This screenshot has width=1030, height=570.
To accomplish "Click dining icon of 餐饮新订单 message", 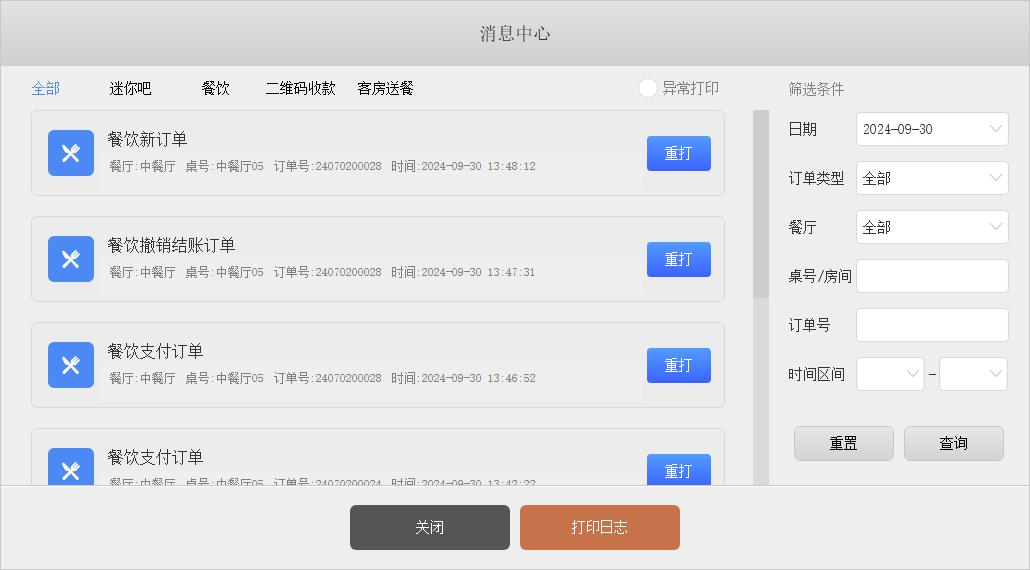I will point(71,153).
